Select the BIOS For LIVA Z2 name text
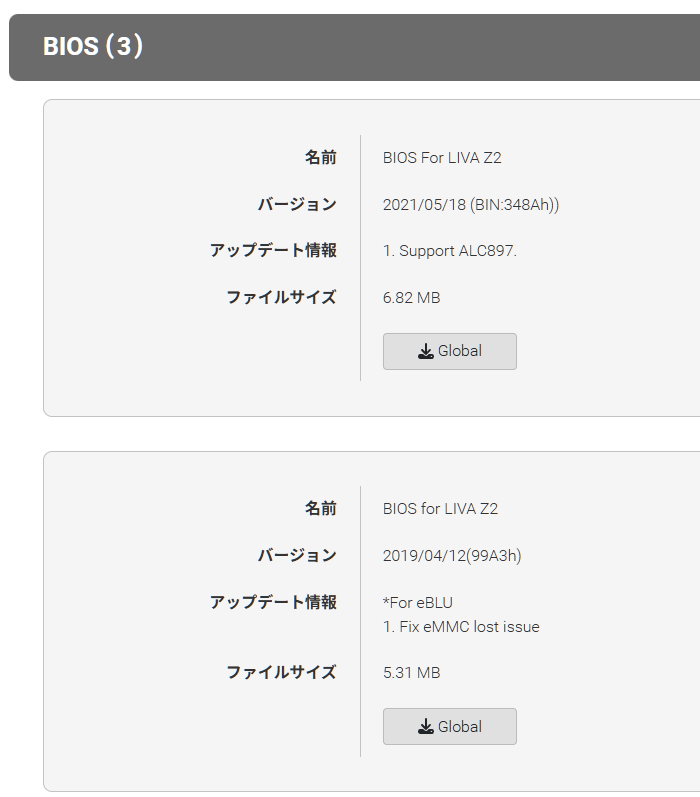700x797 pixels. click(442, 158)
